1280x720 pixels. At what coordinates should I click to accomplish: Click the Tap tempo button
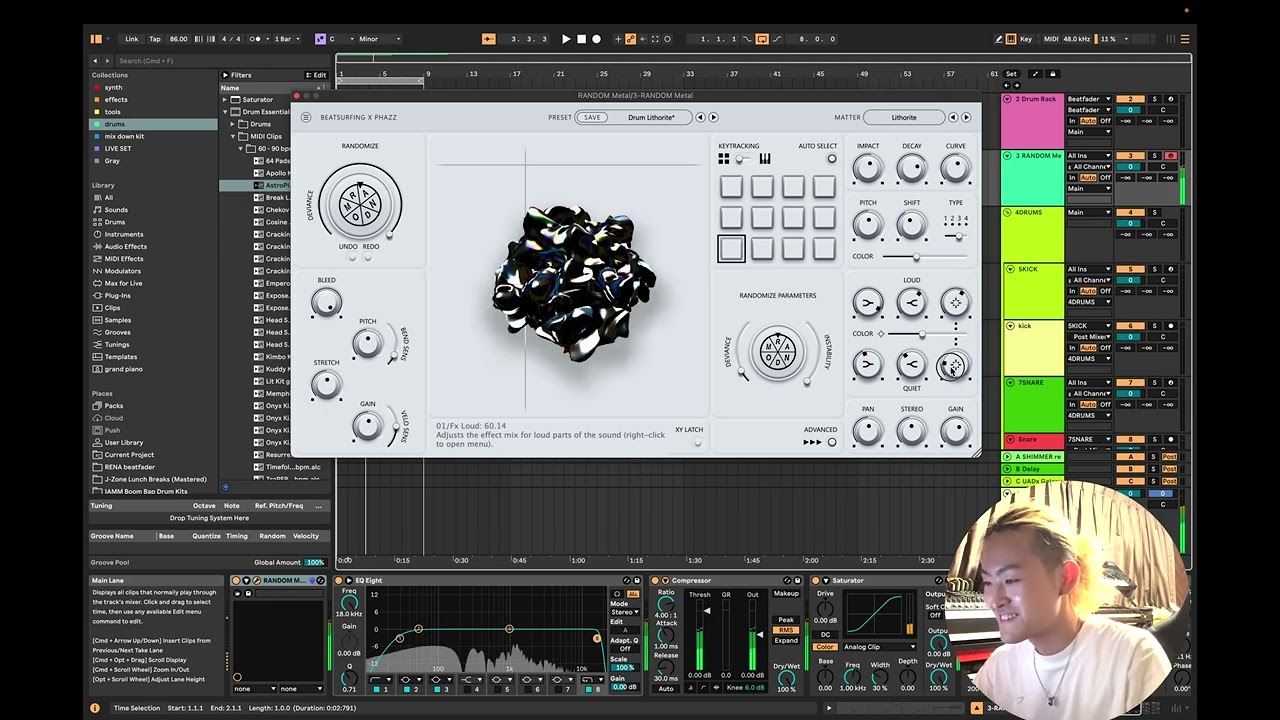click(155, 39)
